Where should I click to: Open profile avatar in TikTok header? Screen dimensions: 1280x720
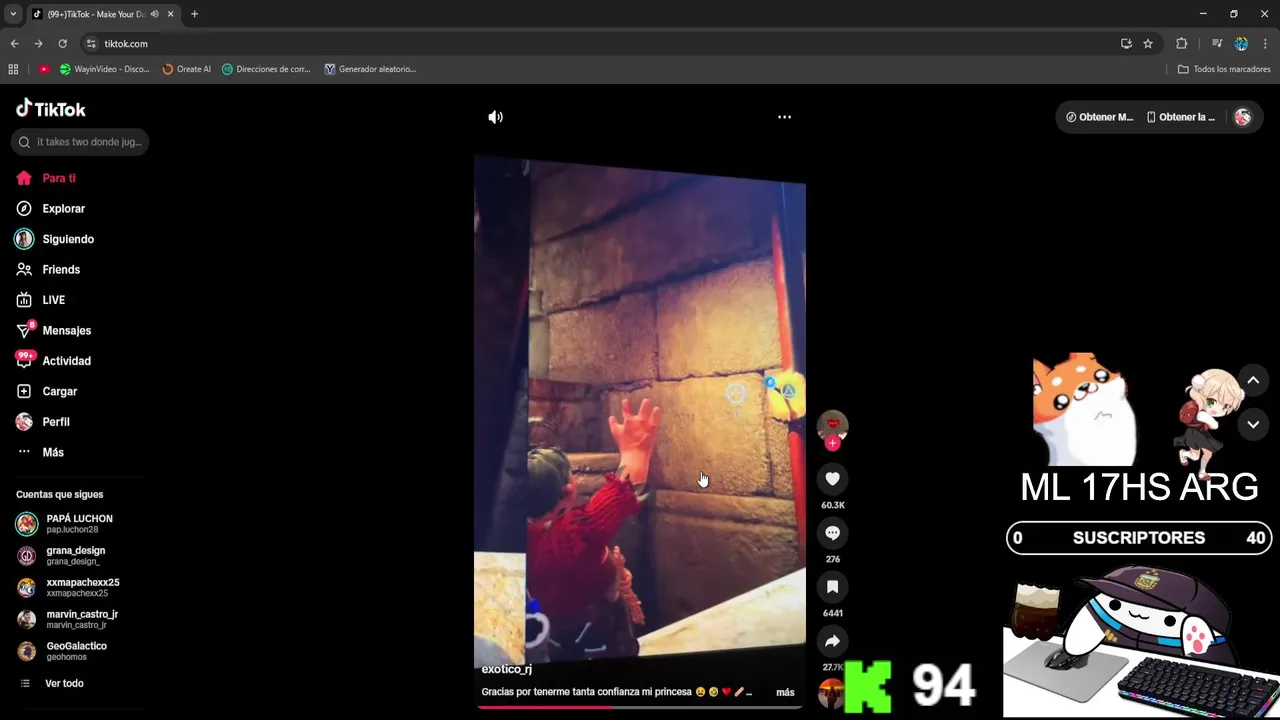tap(1243, 117)
